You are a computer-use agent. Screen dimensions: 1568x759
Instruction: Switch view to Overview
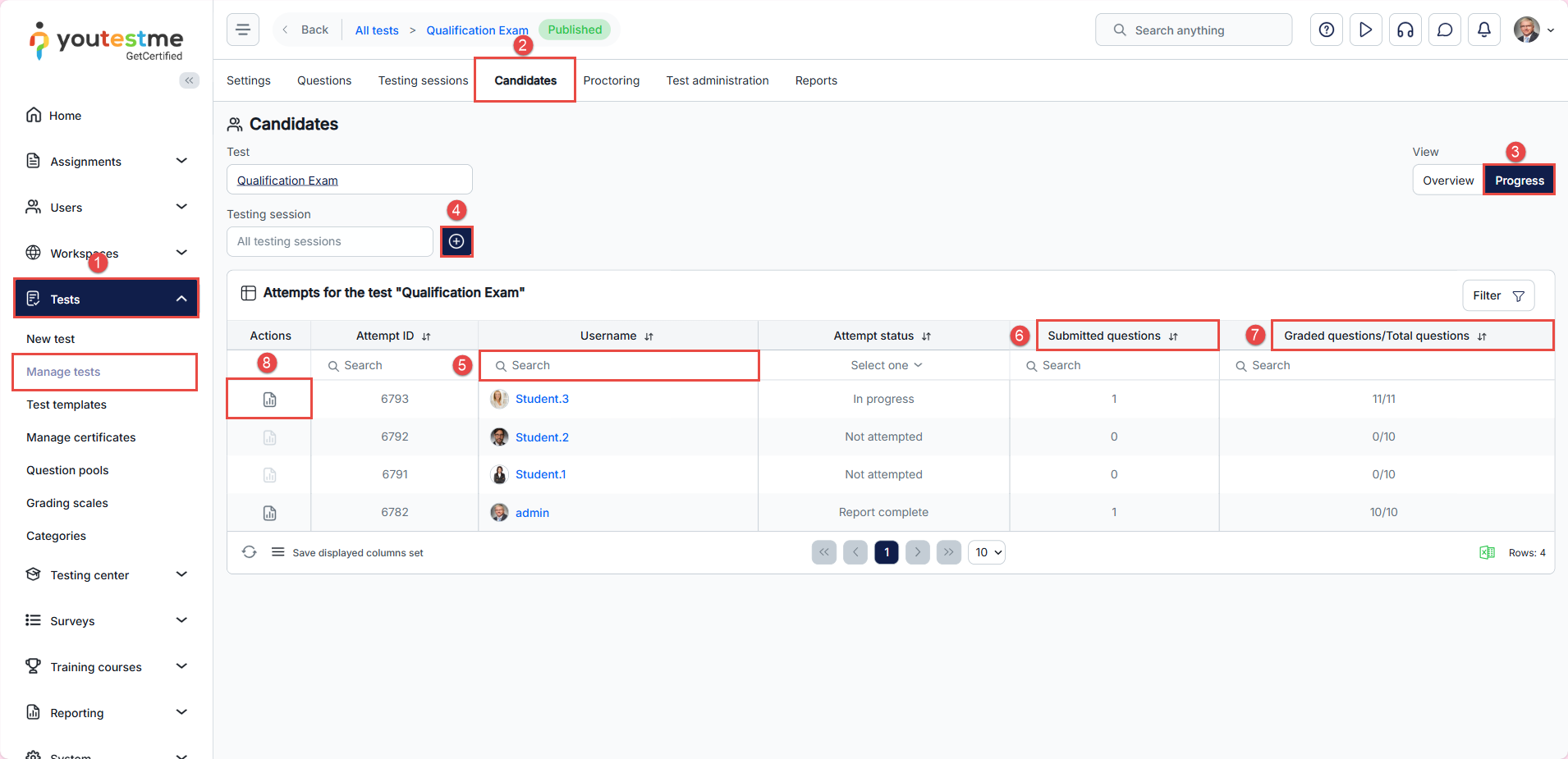pos(1447,181)
